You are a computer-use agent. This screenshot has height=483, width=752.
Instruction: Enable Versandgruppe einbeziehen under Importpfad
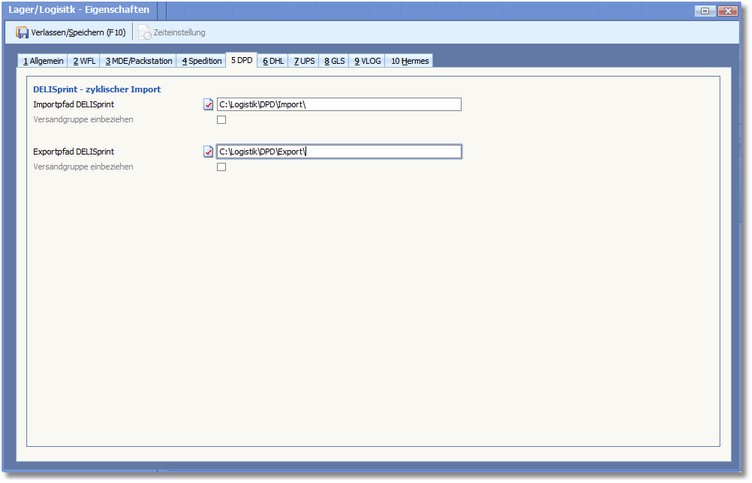pos(222,120)
